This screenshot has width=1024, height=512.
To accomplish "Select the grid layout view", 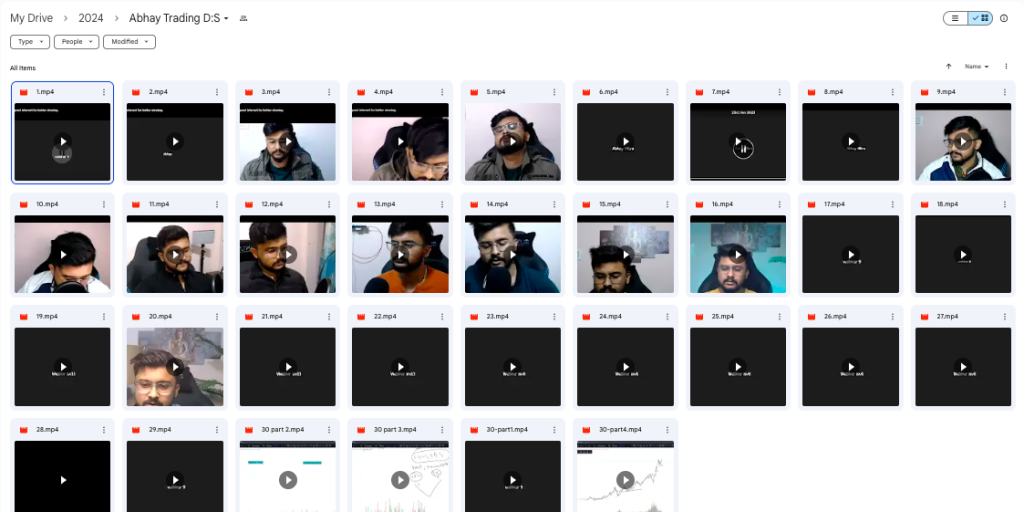I will pyautogui.click(x=980, y=18).
